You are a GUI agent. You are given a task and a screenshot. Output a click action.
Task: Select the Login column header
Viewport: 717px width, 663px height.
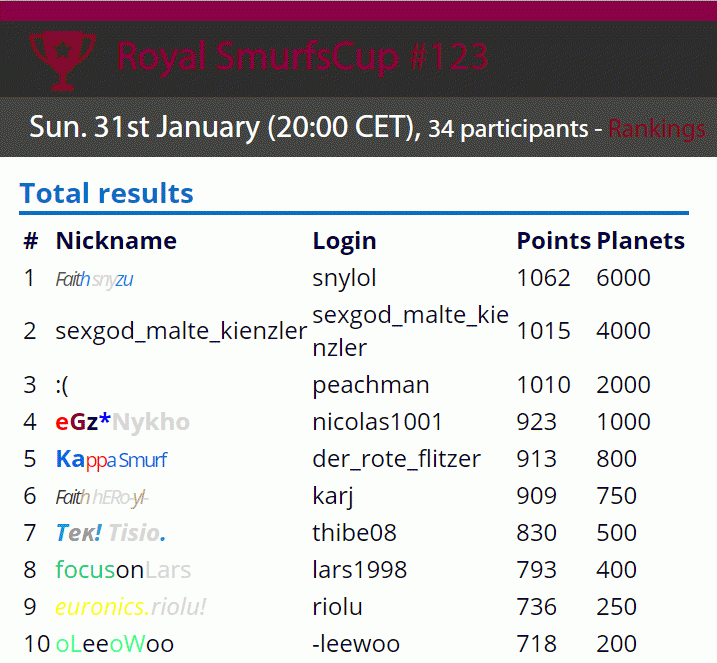pos(344,241)
